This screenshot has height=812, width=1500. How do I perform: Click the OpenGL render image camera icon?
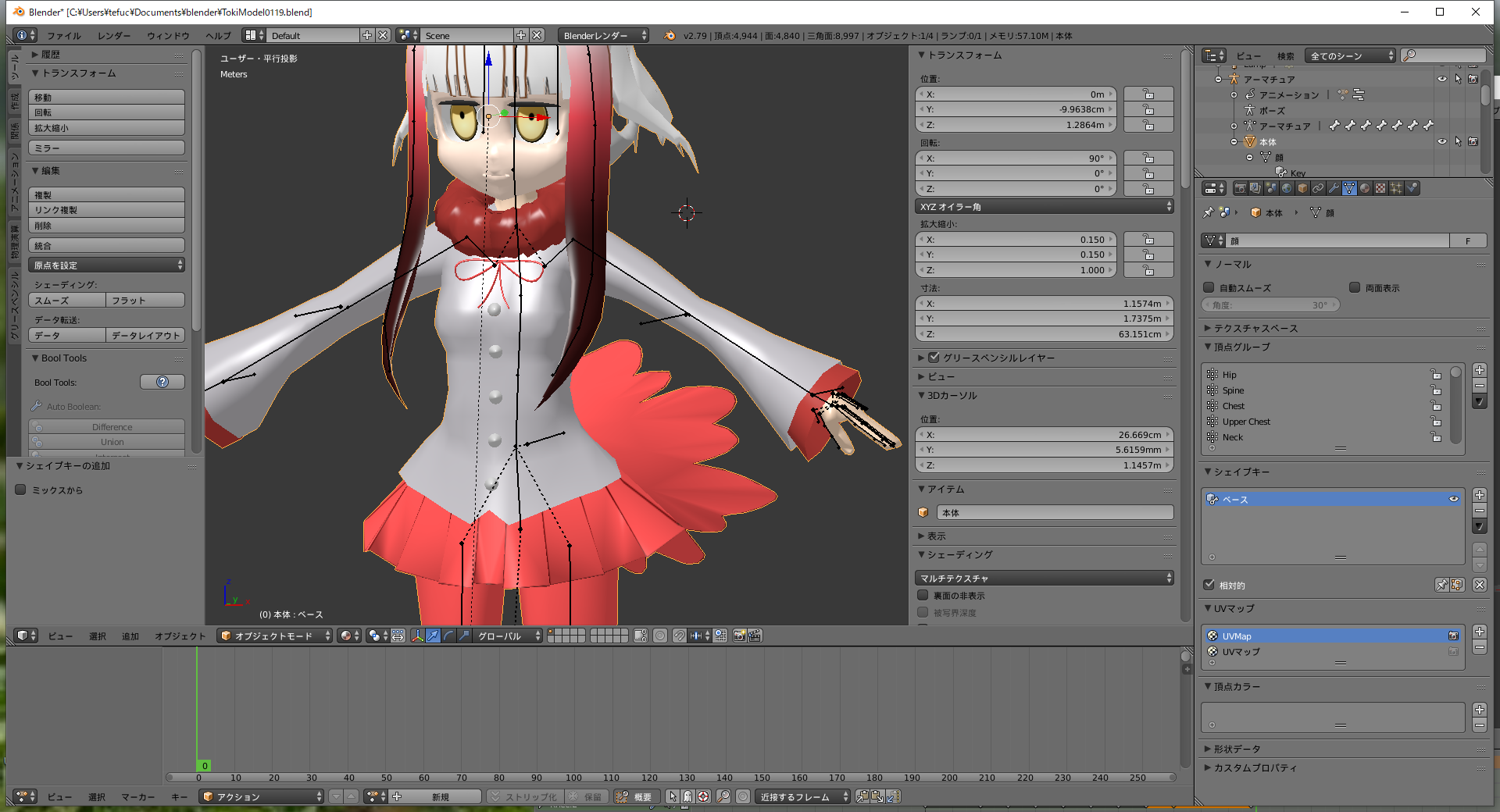[739, 636]
